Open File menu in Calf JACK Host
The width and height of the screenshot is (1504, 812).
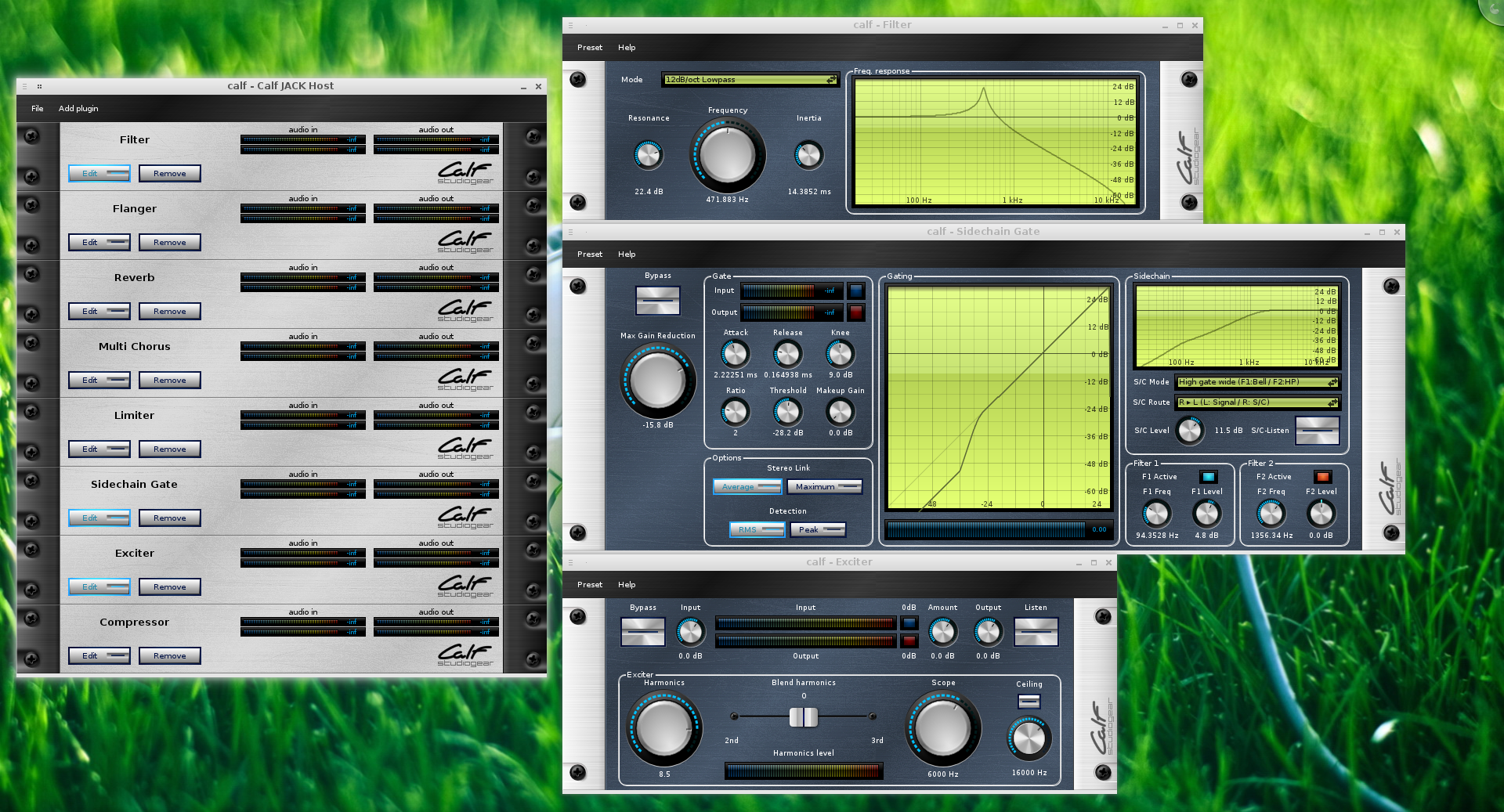click(38, 109)
